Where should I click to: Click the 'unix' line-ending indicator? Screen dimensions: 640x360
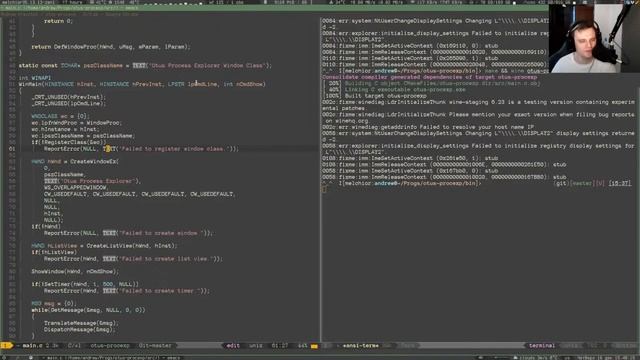pyautogui.click(x=256, y=346)
